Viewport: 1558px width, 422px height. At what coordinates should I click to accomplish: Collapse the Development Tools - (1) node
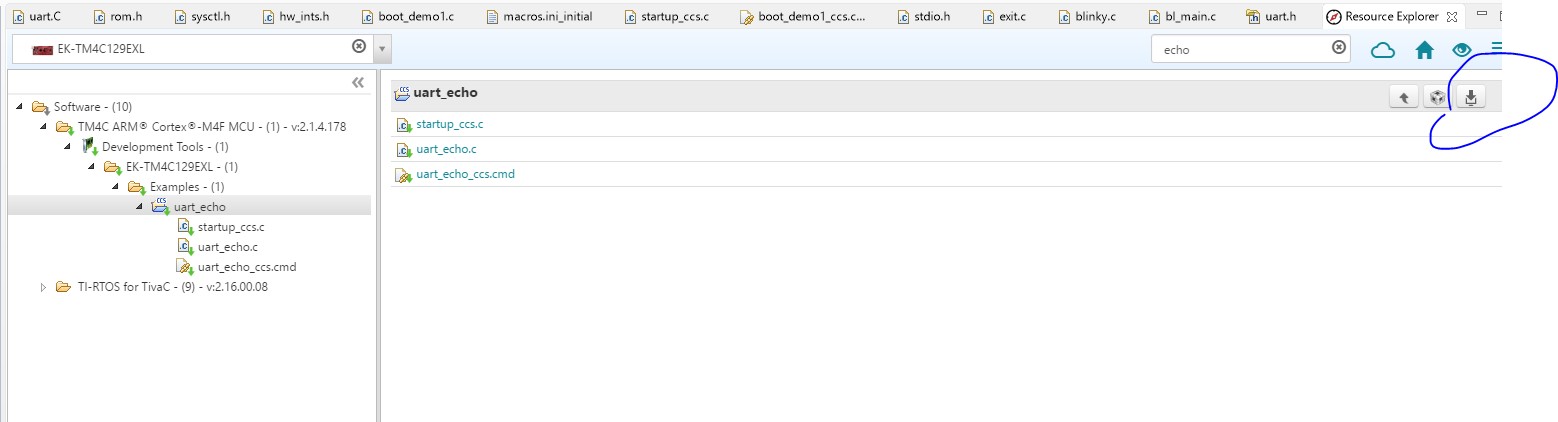click(67, 147)
